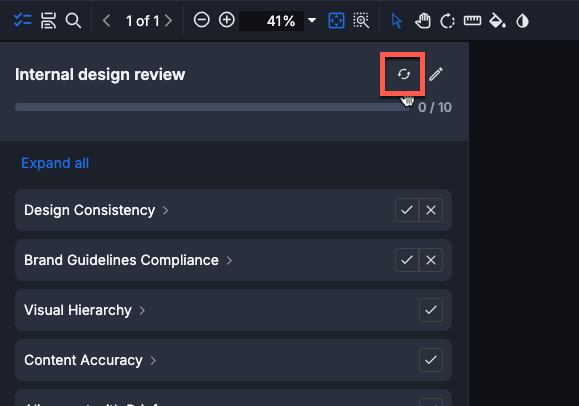Mark Brand Guidelines Compliance as failed

point(431,260)
